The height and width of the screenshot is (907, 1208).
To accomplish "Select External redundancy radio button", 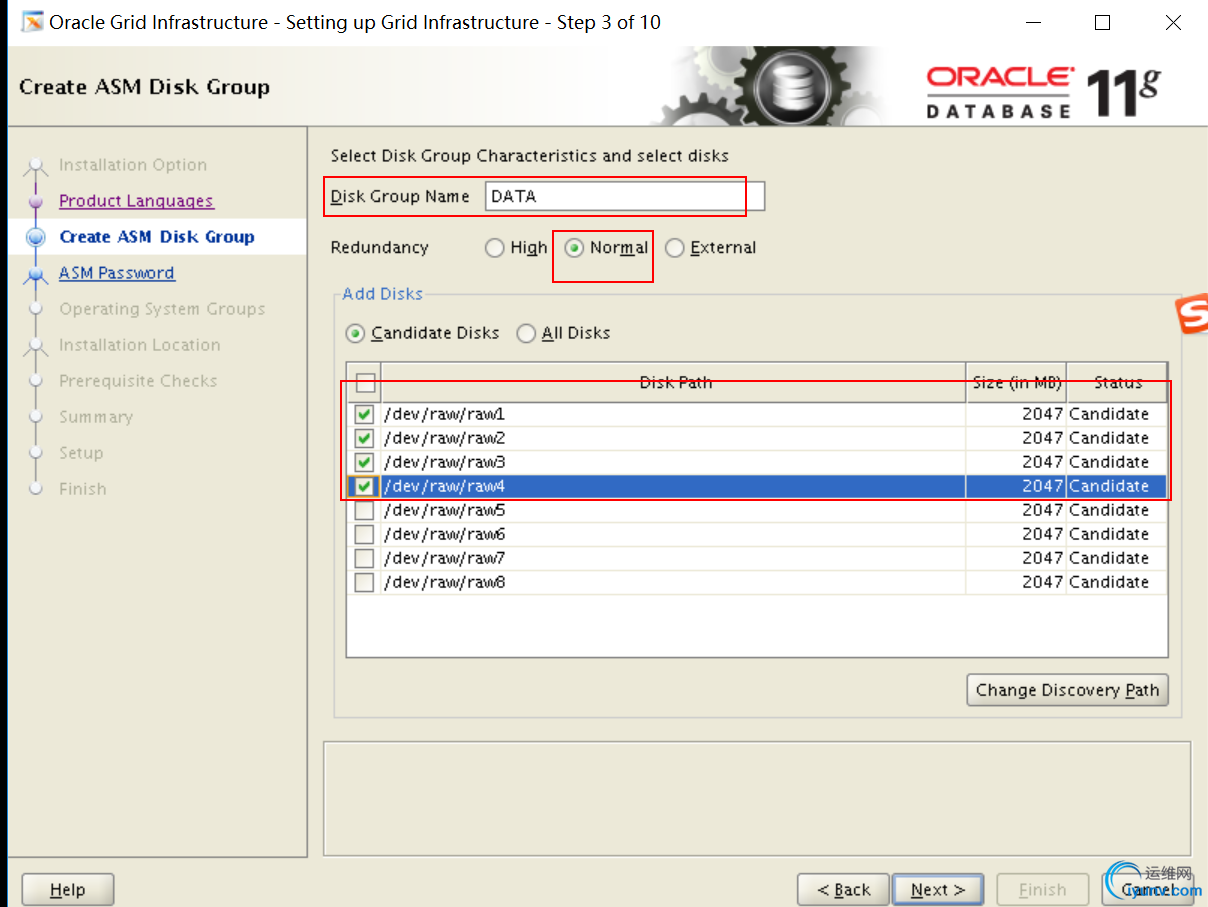I will click(675, 248).
